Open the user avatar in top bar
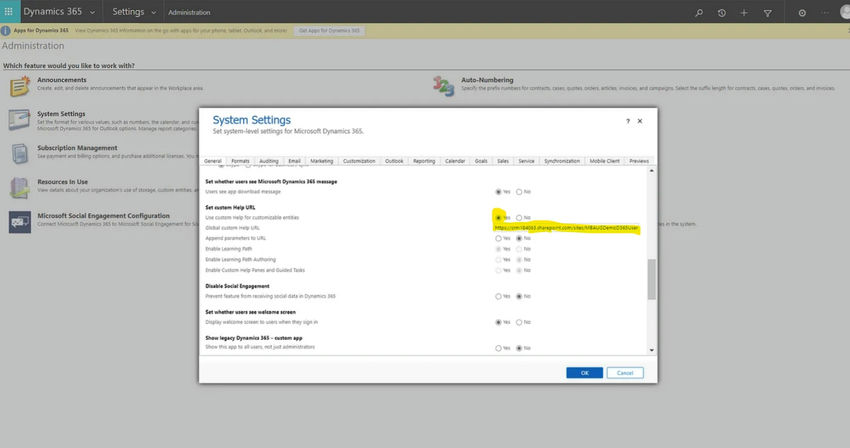 [x=845, y=12]
